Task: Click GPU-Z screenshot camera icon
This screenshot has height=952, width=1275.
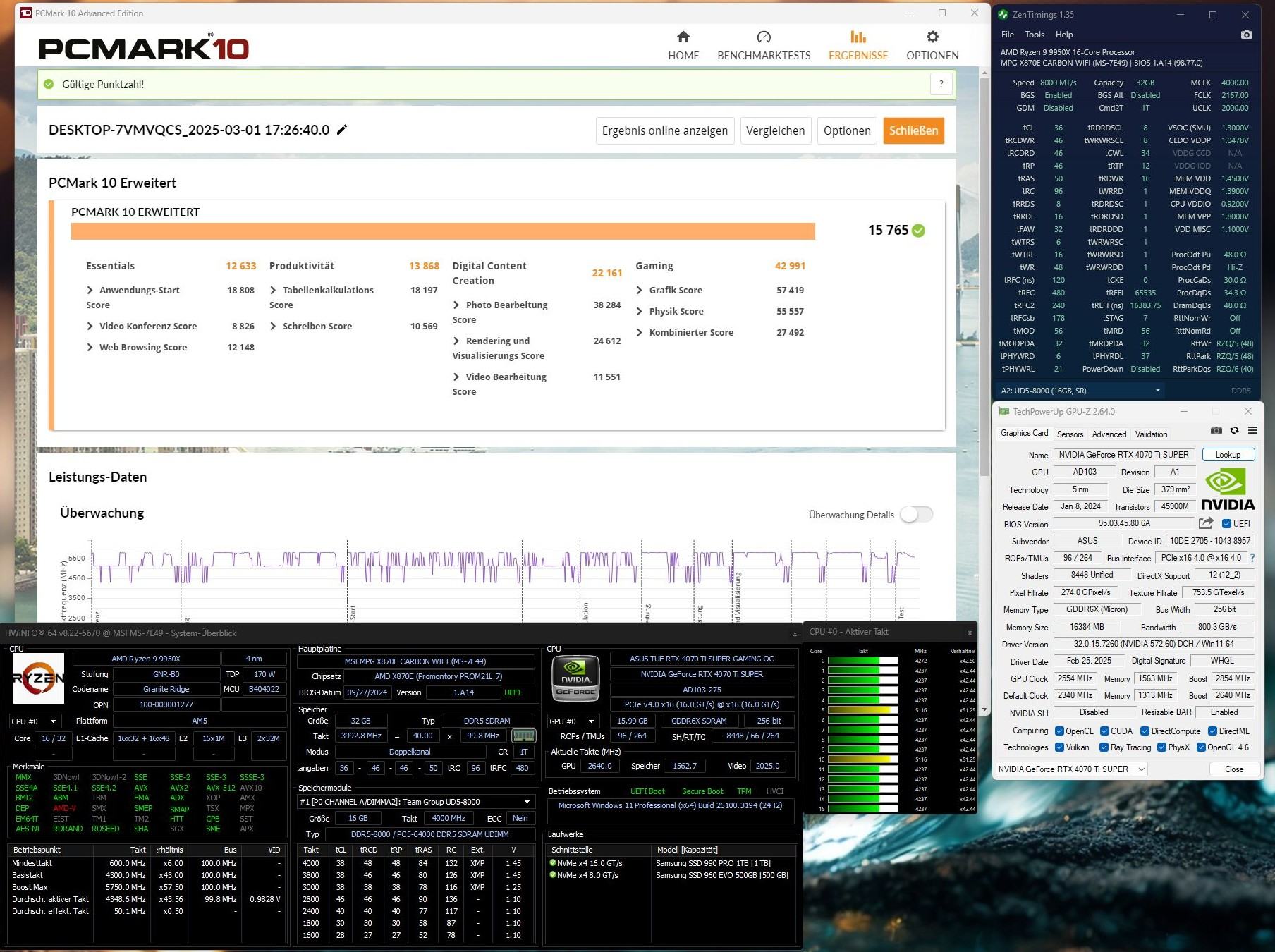Action: pyautogui.click(x=1216, y=430)
